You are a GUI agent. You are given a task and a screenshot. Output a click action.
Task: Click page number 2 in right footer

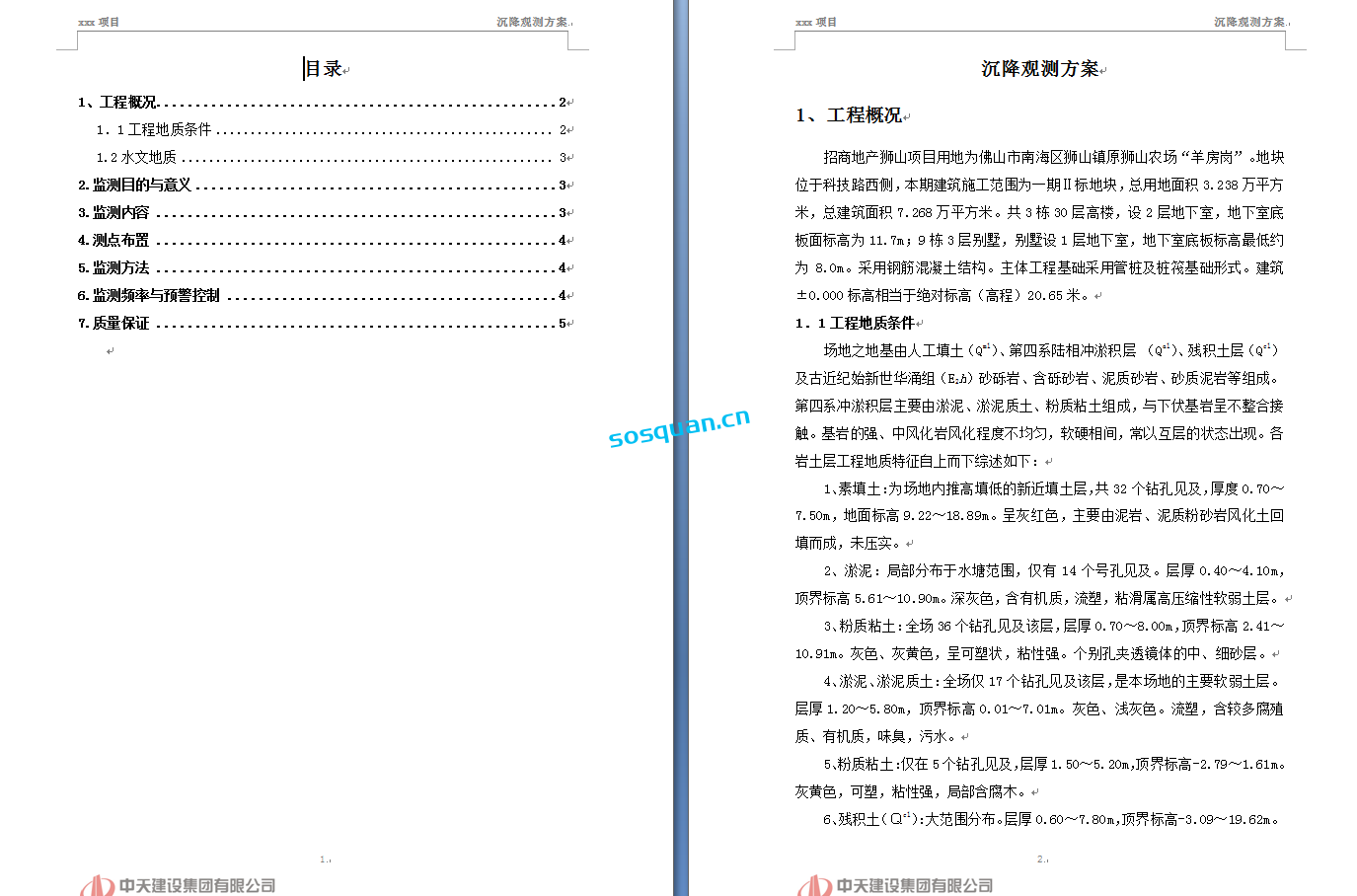coord(1040,859)
